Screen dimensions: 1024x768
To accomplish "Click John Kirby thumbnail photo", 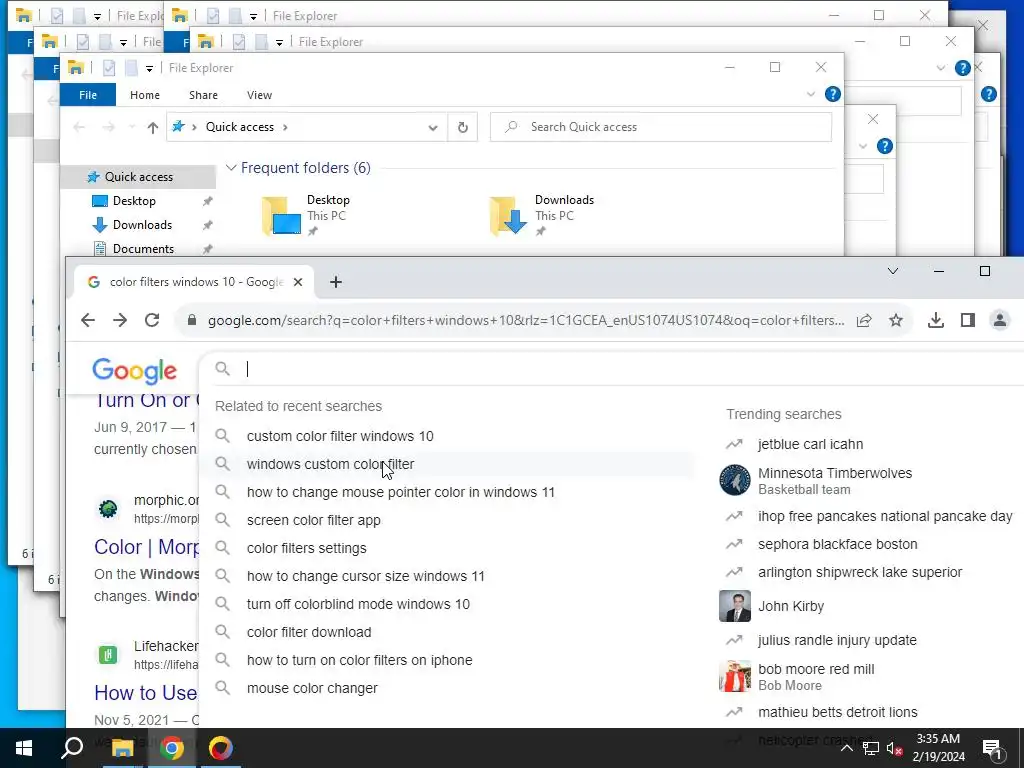I will pyautogui.click(x=735, y=606).
